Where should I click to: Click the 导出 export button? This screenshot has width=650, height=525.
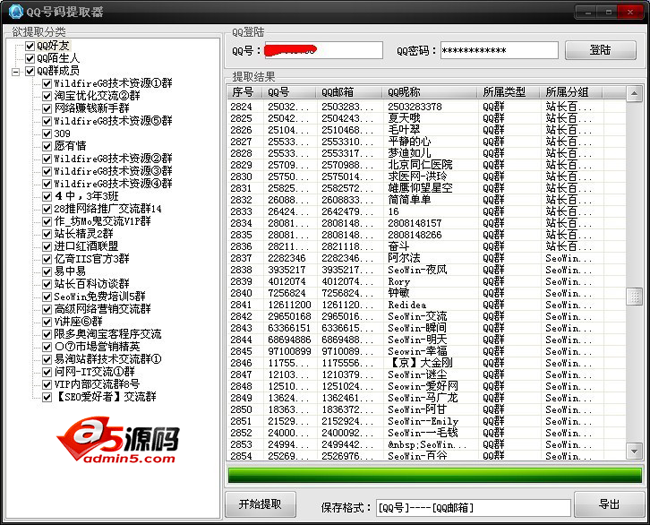pos(609,505)
